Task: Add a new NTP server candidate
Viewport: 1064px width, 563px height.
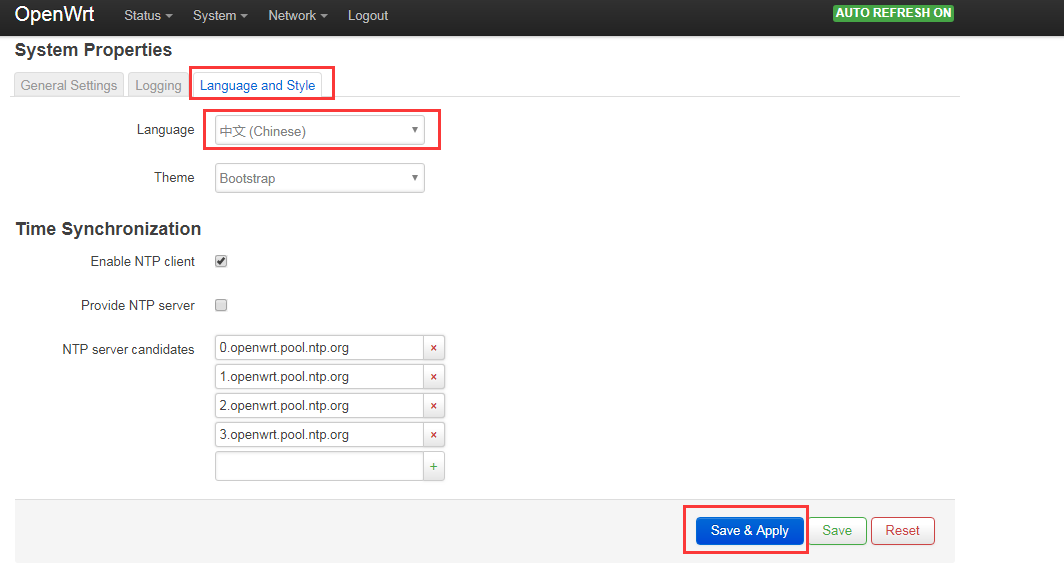Action: tap(434, 467)
